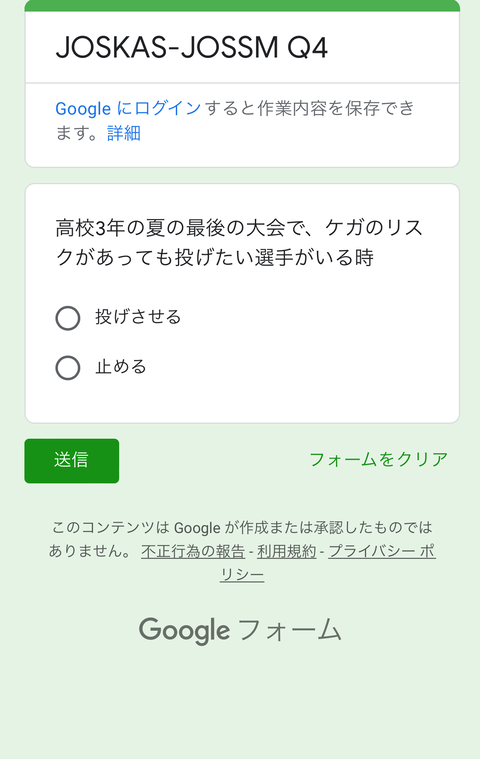The width and height of the screenshot is (480, 759).
Task: Click the JOSKAS-JOSSM Q4 form title
Action: [x=192, y=47]
